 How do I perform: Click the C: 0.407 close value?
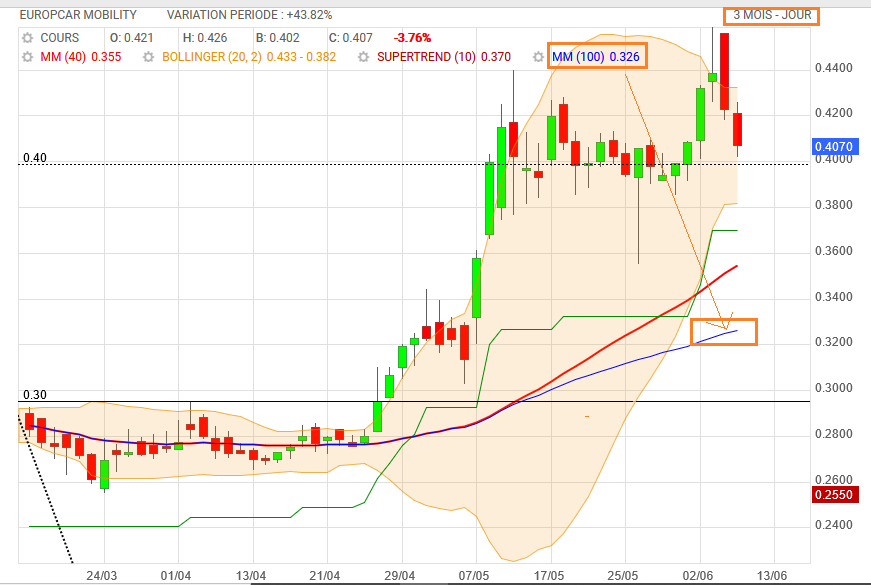click(351, 38)
